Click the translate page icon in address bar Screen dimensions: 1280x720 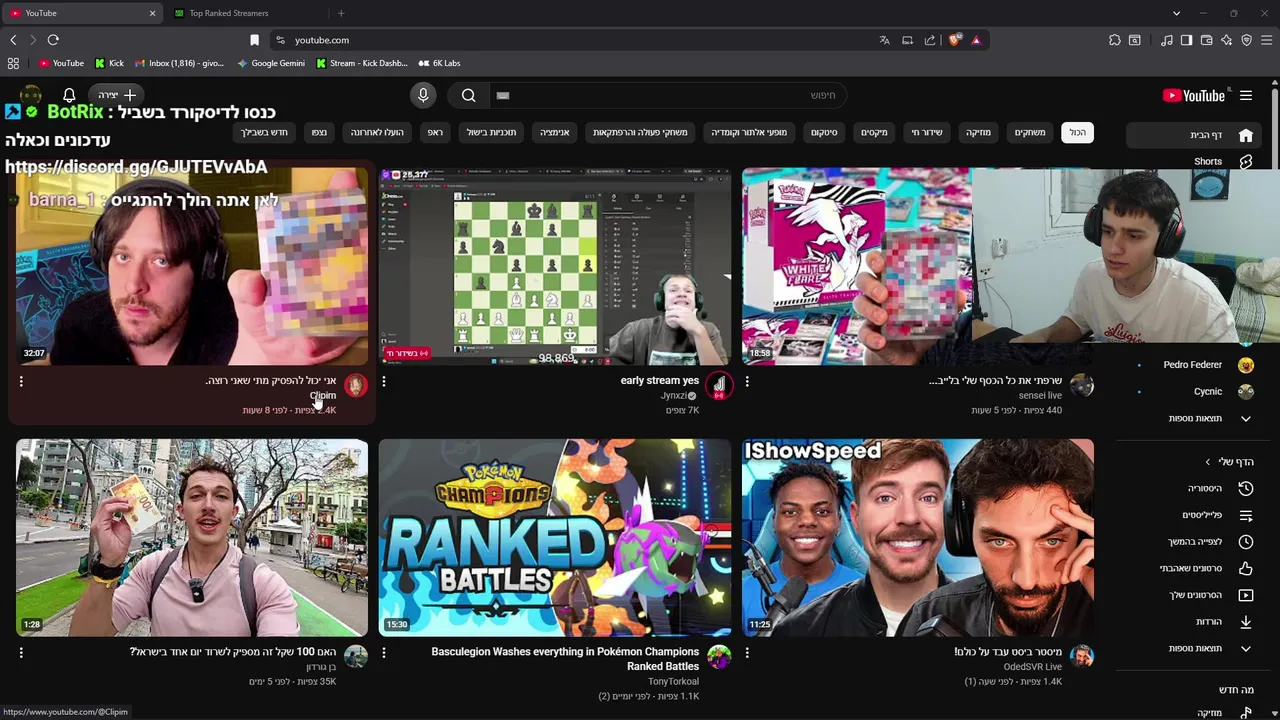coord(884,40)
